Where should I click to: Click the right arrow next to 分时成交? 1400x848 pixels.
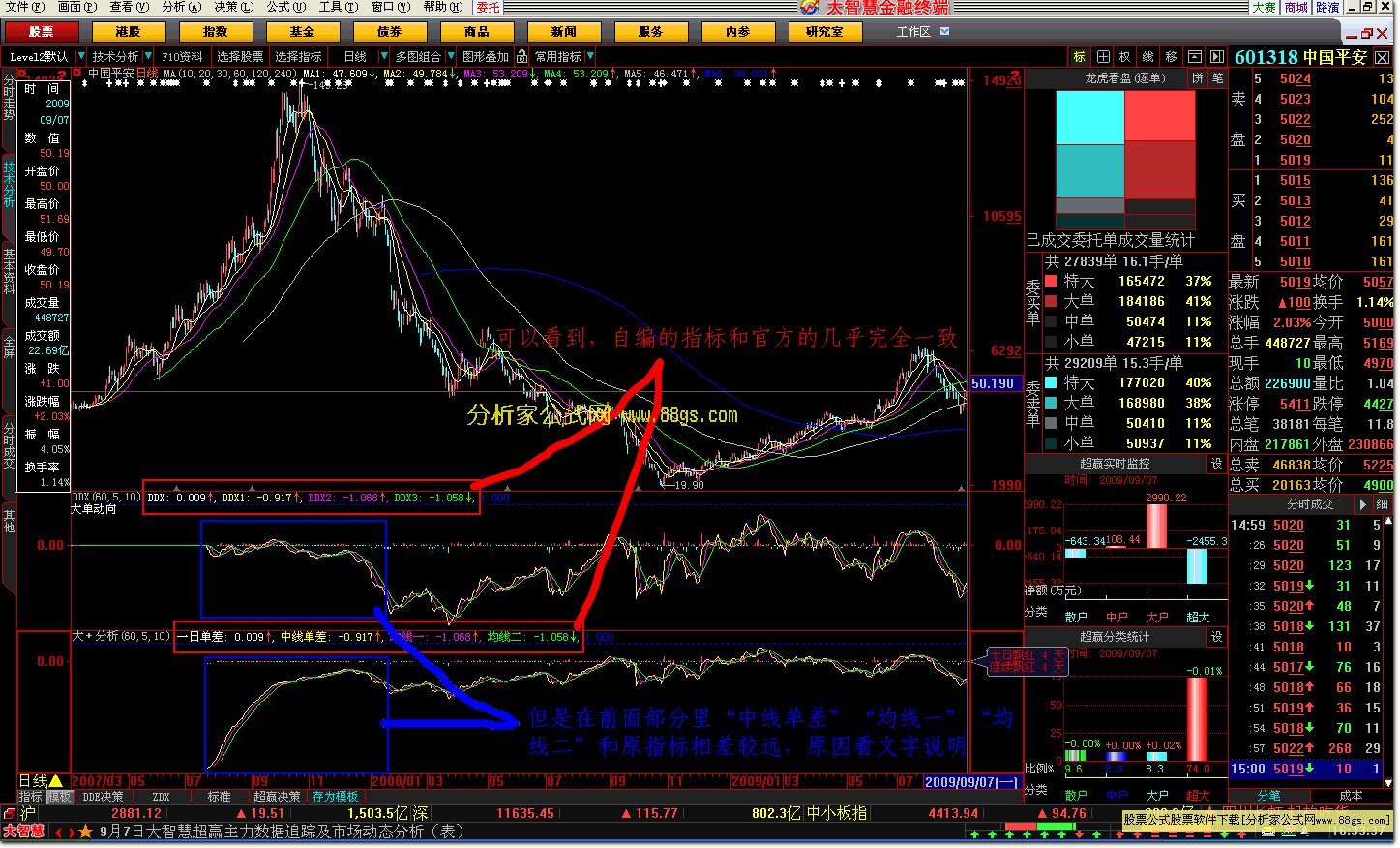pos(1363,504)
